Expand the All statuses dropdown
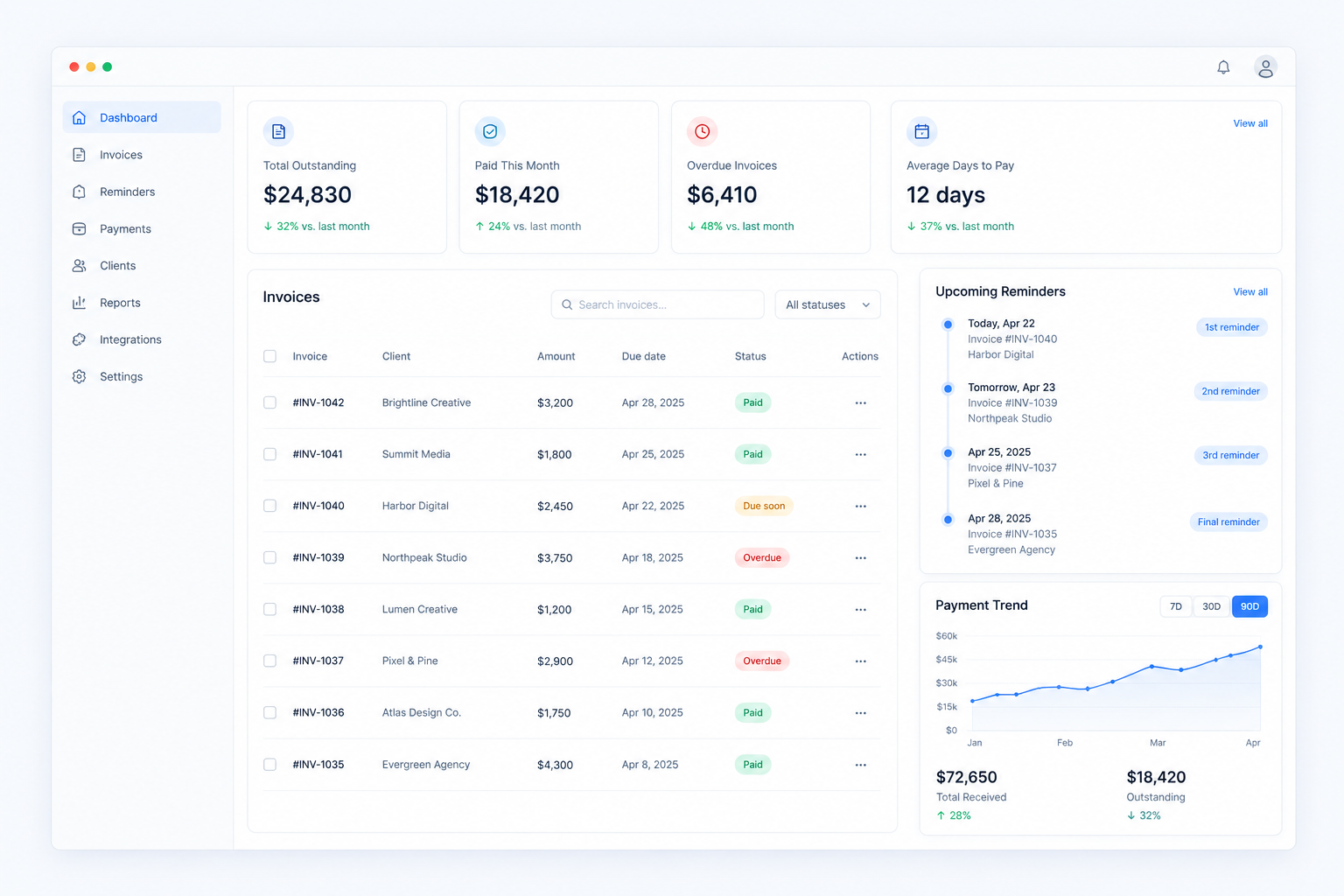This screenshot has height=896, width=1344. (x=828, y=304)
